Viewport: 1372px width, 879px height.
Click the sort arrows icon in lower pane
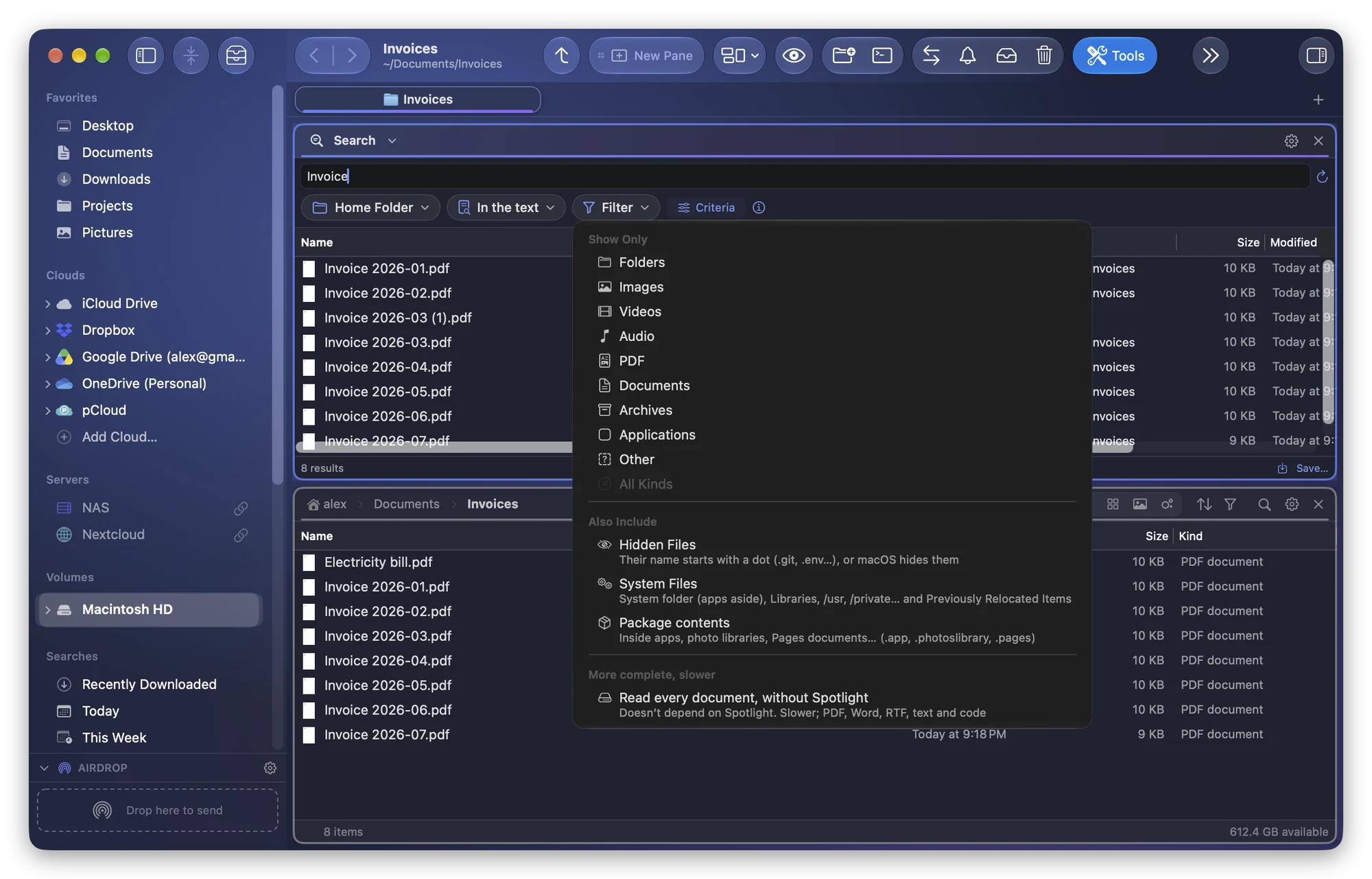click(1204, 504)
